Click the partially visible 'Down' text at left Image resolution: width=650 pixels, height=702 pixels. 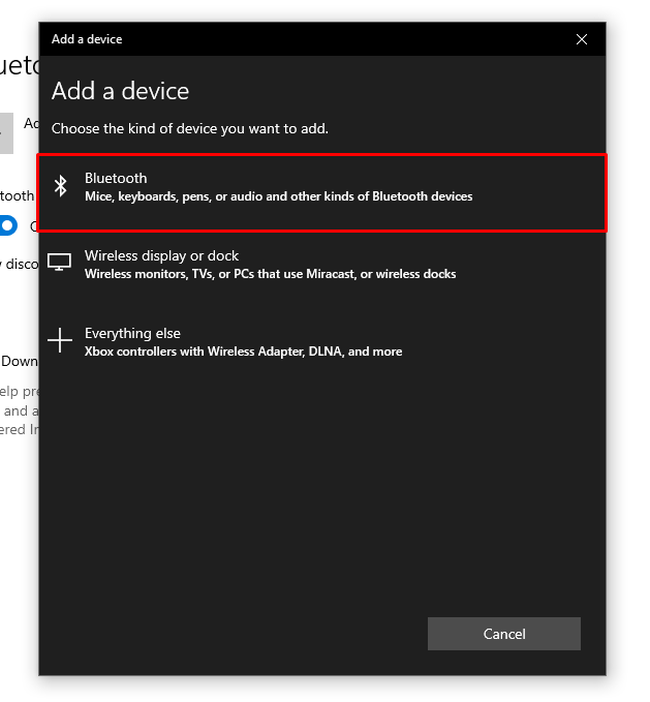(18, 361)
